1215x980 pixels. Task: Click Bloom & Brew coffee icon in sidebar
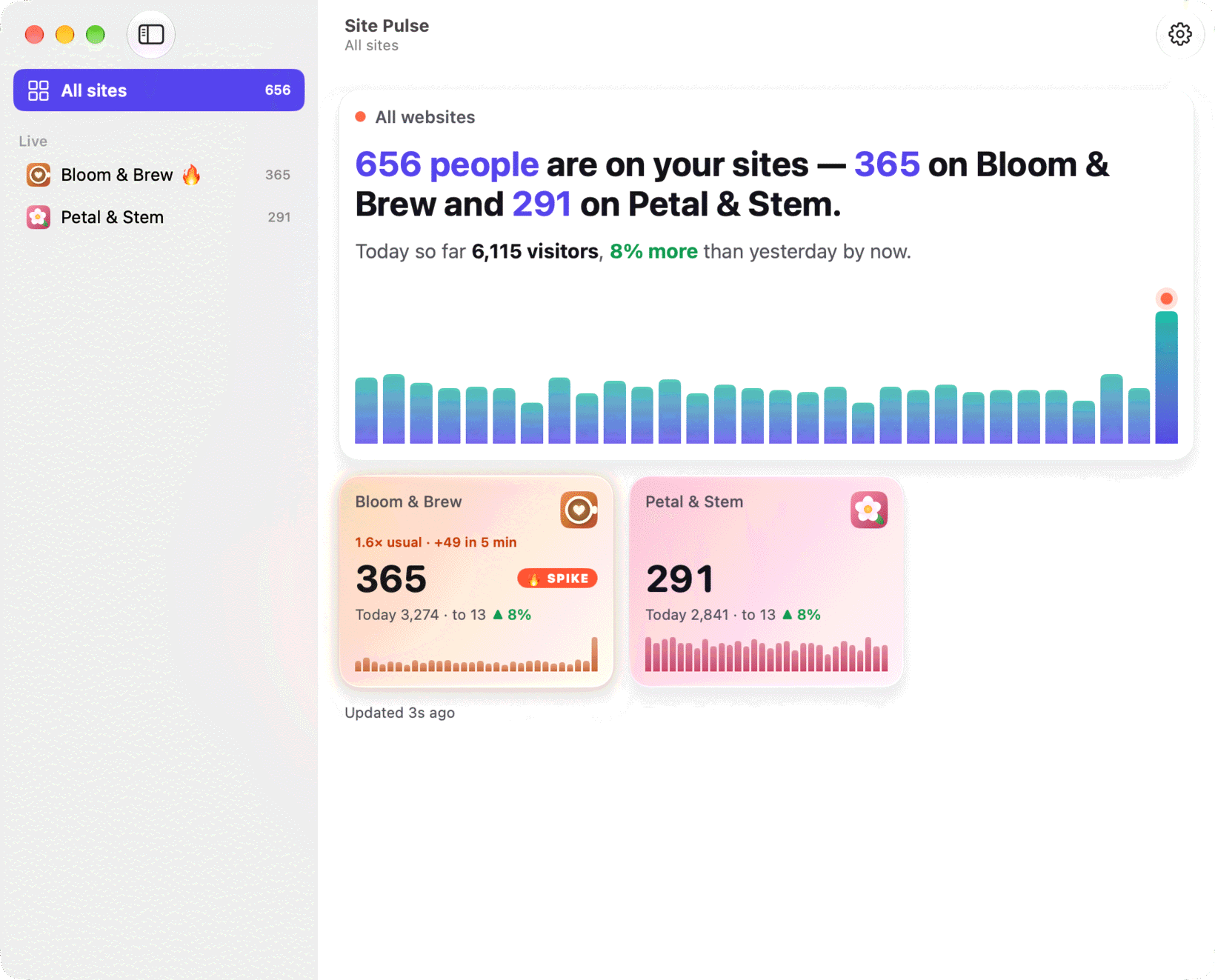(39, 175)
